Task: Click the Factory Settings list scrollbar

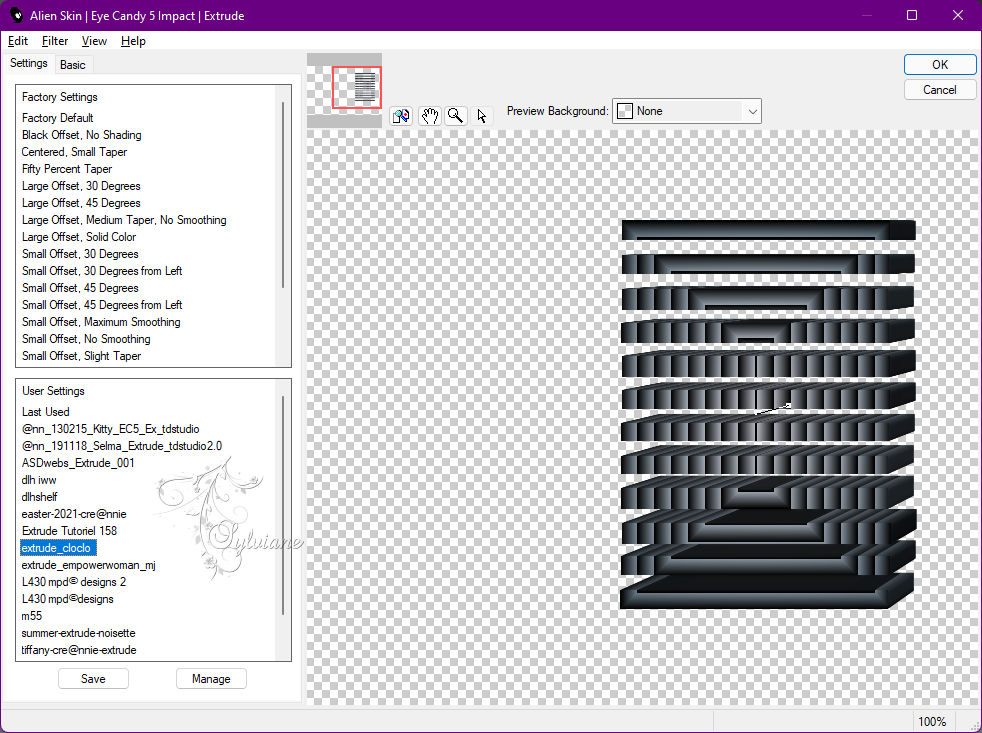Action: click(283, 194)
